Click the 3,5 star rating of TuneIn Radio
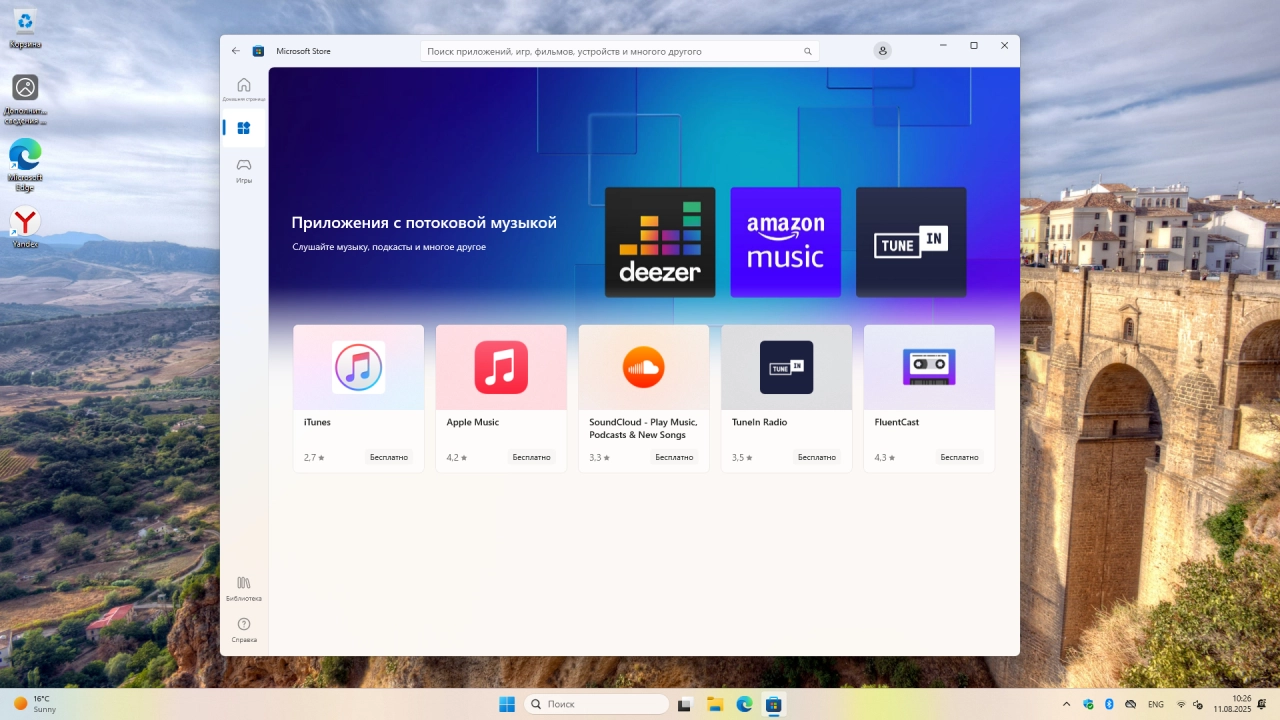Image resolution: width=1280 pixels, height=720 pixels. (742, 458)
